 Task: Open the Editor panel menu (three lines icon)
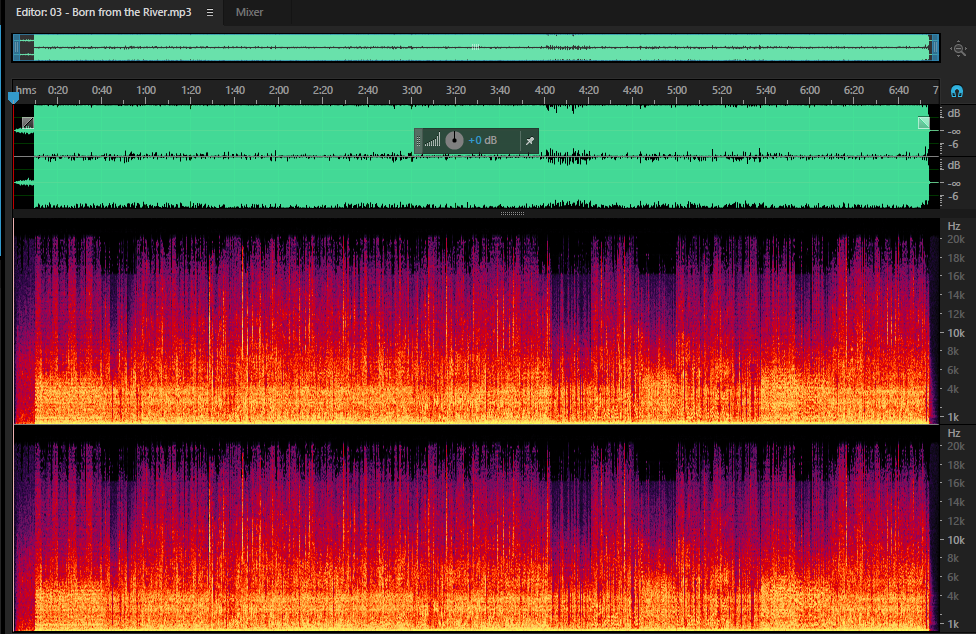point(210,12)
